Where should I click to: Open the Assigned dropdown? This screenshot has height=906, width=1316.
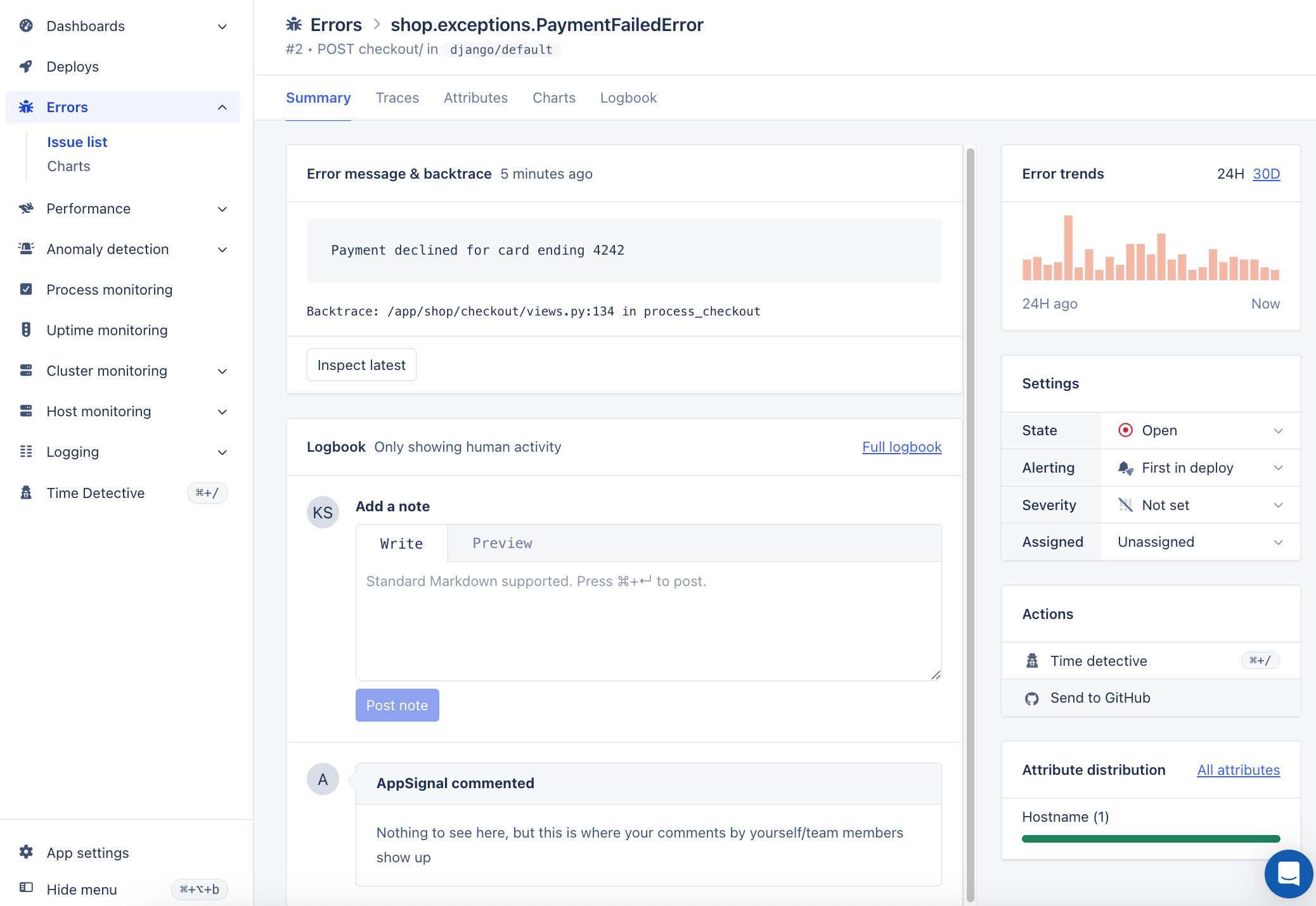tap(1201, 542)
